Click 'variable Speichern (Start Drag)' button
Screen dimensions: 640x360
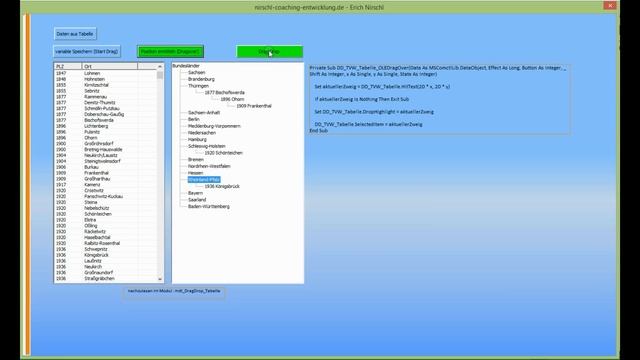click(87, 51)
